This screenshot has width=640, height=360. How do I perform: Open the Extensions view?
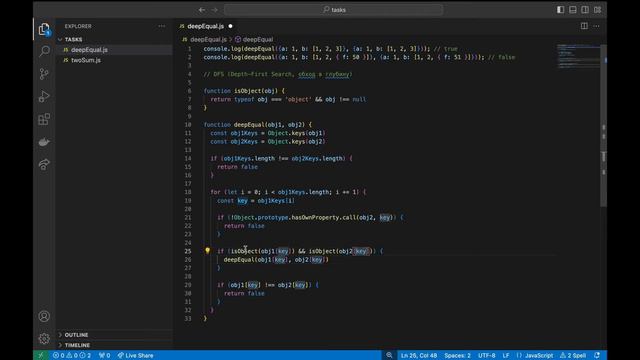pyautogui.click(x=44, y=119)
